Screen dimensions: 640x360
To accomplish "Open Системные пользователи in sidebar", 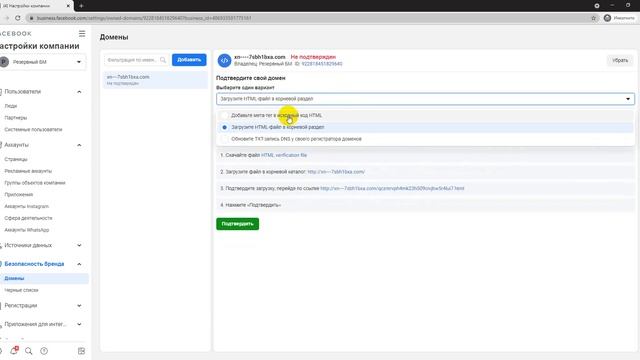I will coord(33,129).
